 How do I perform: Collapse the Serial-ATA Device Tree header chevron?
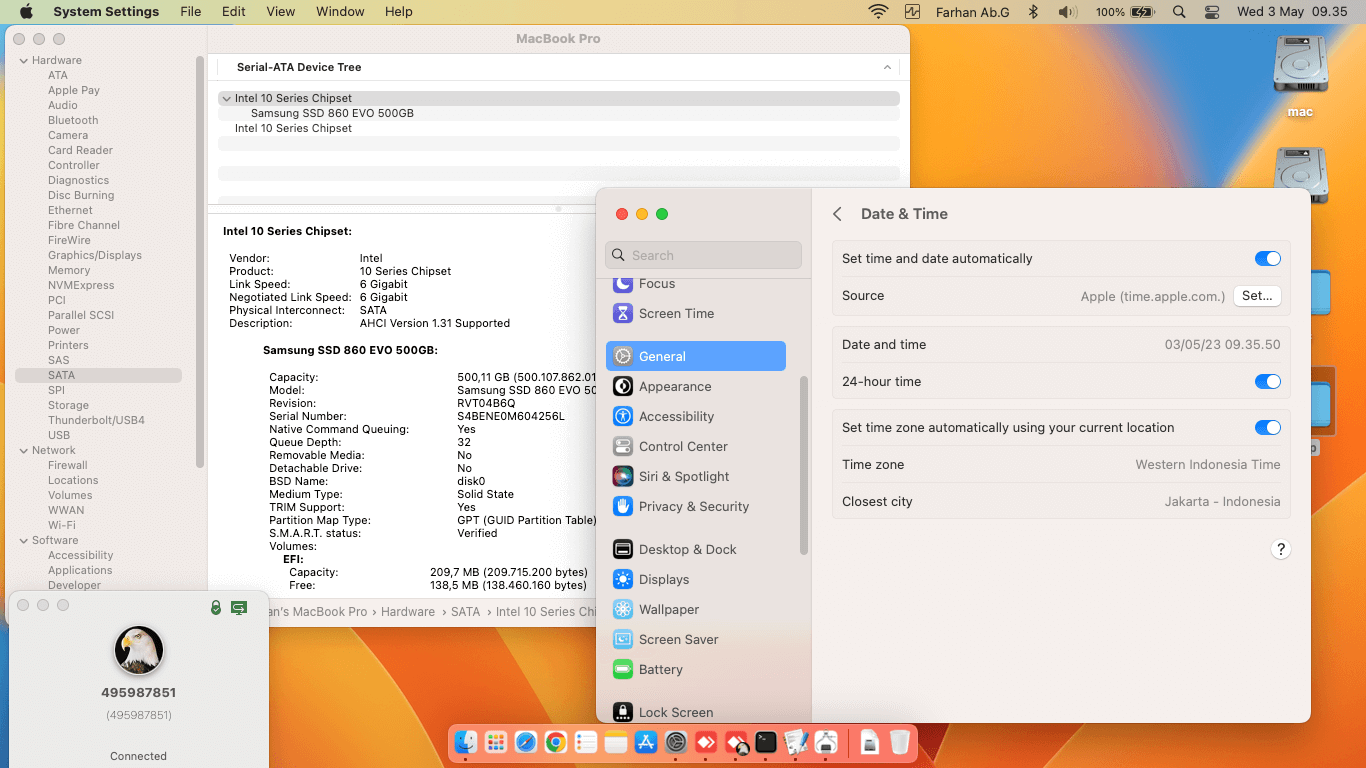point(887,67)
